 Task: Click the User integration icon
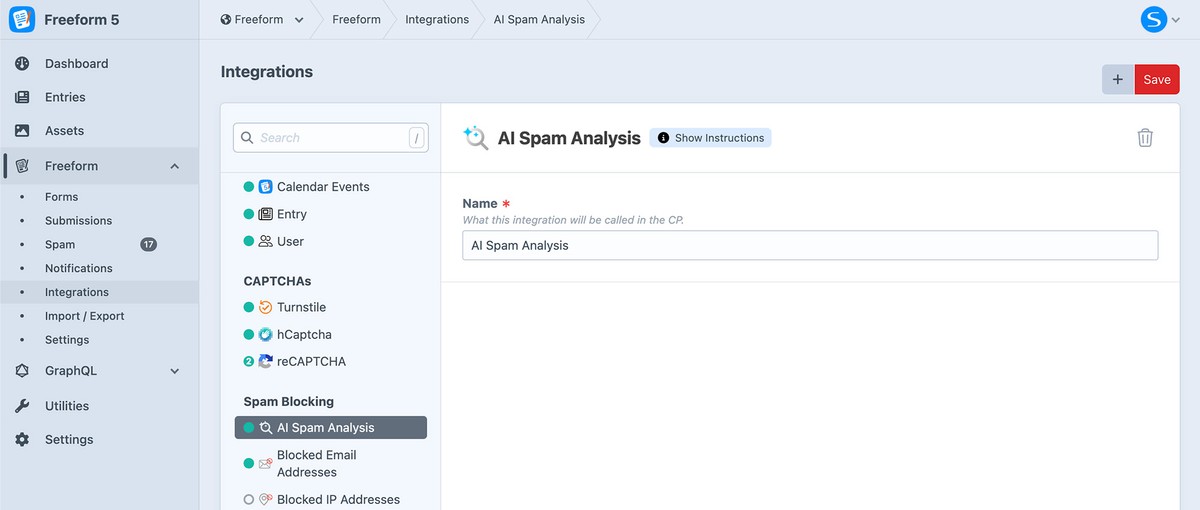click(265, 241)
